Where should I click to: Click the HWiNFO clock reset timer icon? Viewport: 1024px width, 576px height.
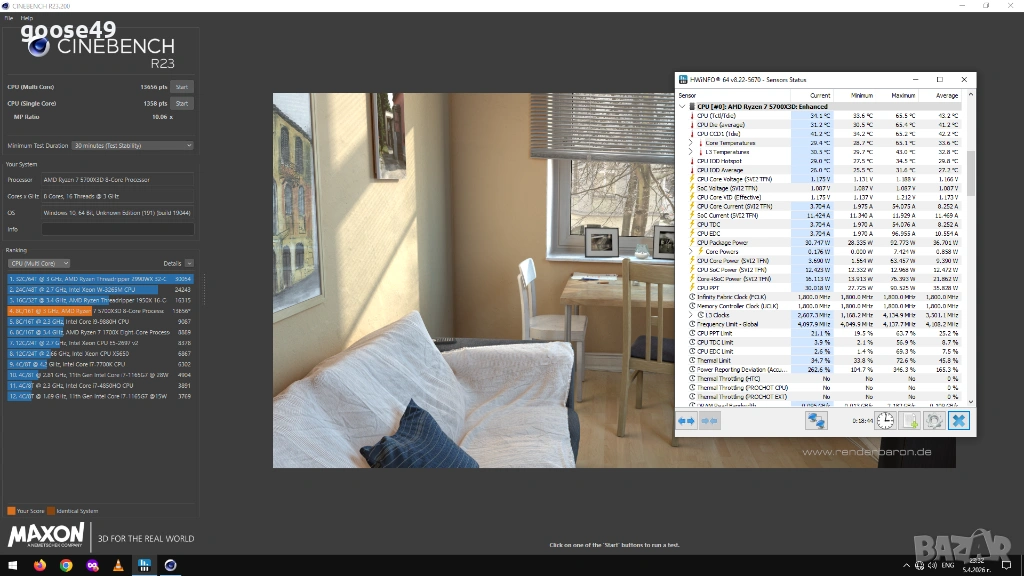click(x=885, y=421)
